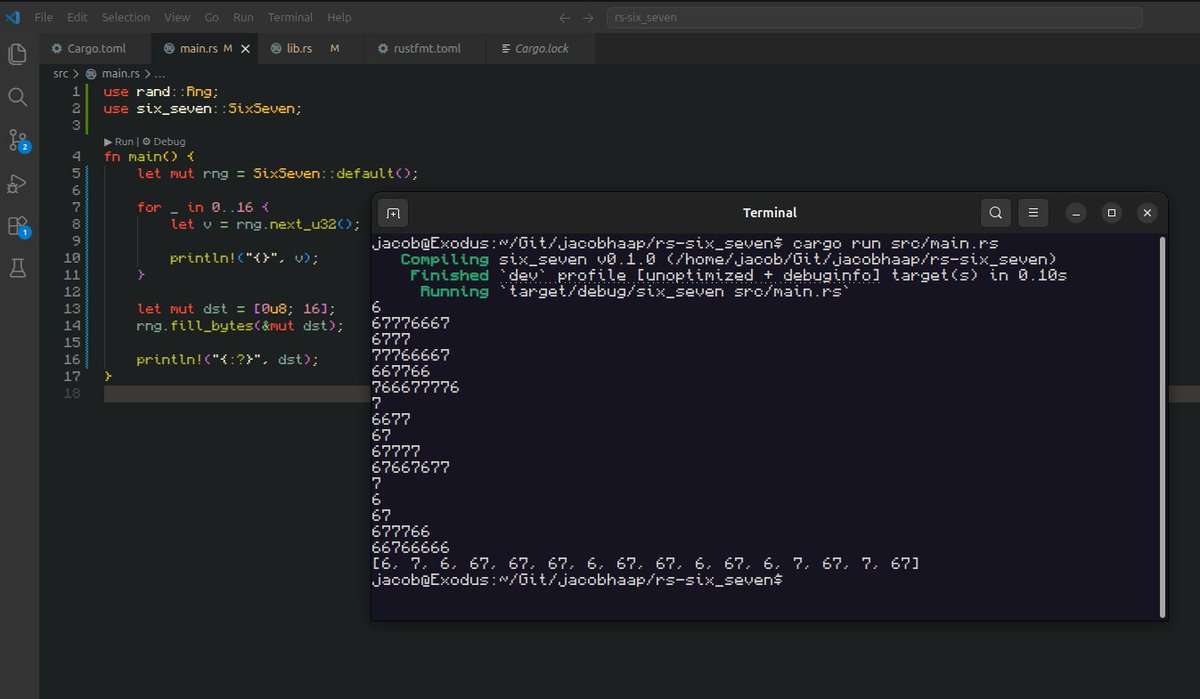Click the terminal output '766677776'
1200x699 pixels.
(x=415, y=388)
